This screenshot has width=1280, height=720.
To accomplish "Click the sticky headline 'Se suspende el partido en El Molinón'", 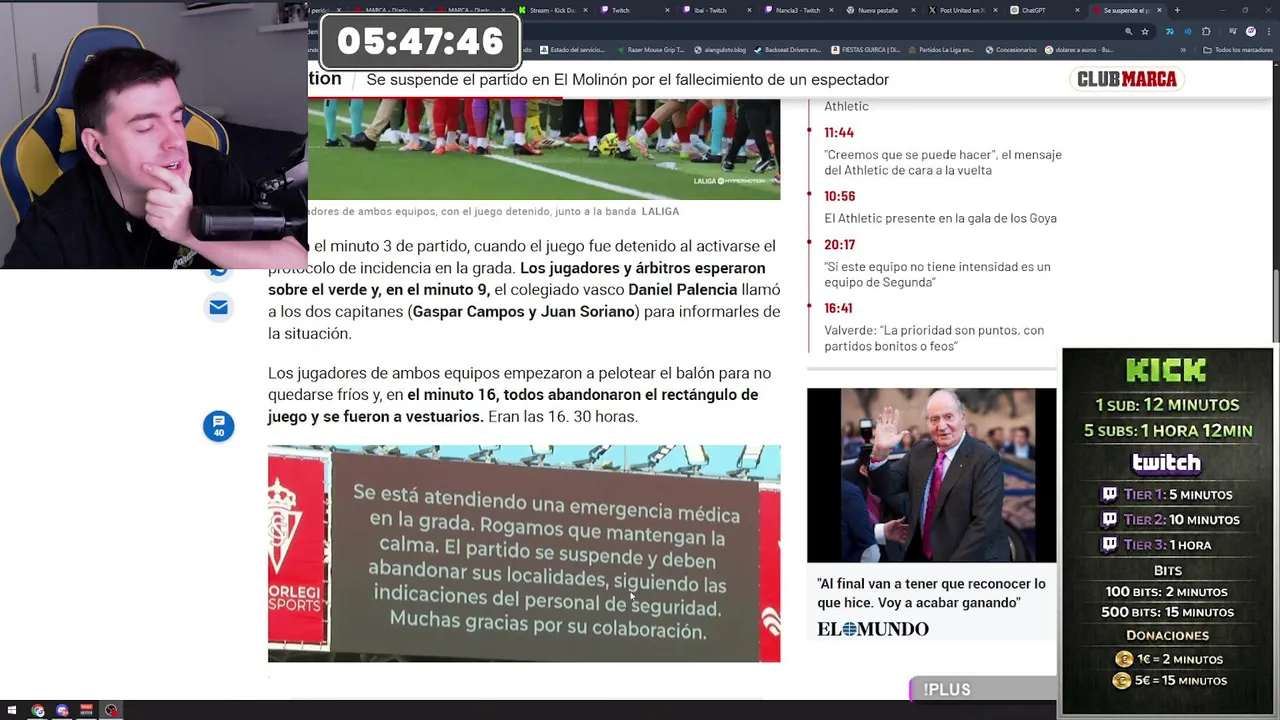I will [627, 79].
